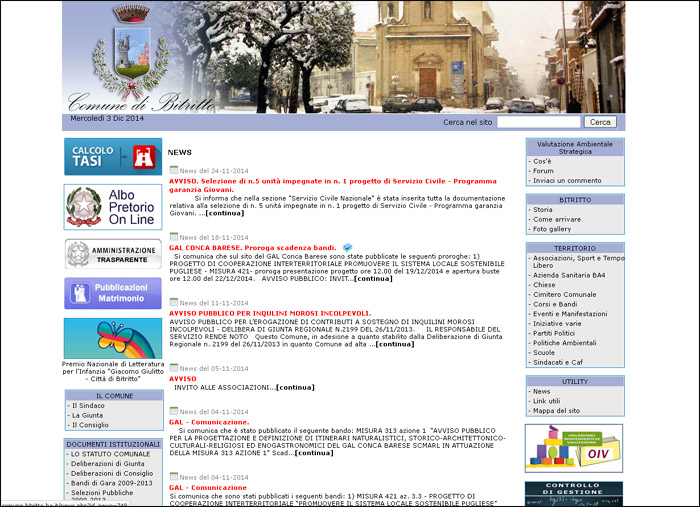Click inside the Cerca nel sito search field
The image size is (700, 507).
click(538, 122)
